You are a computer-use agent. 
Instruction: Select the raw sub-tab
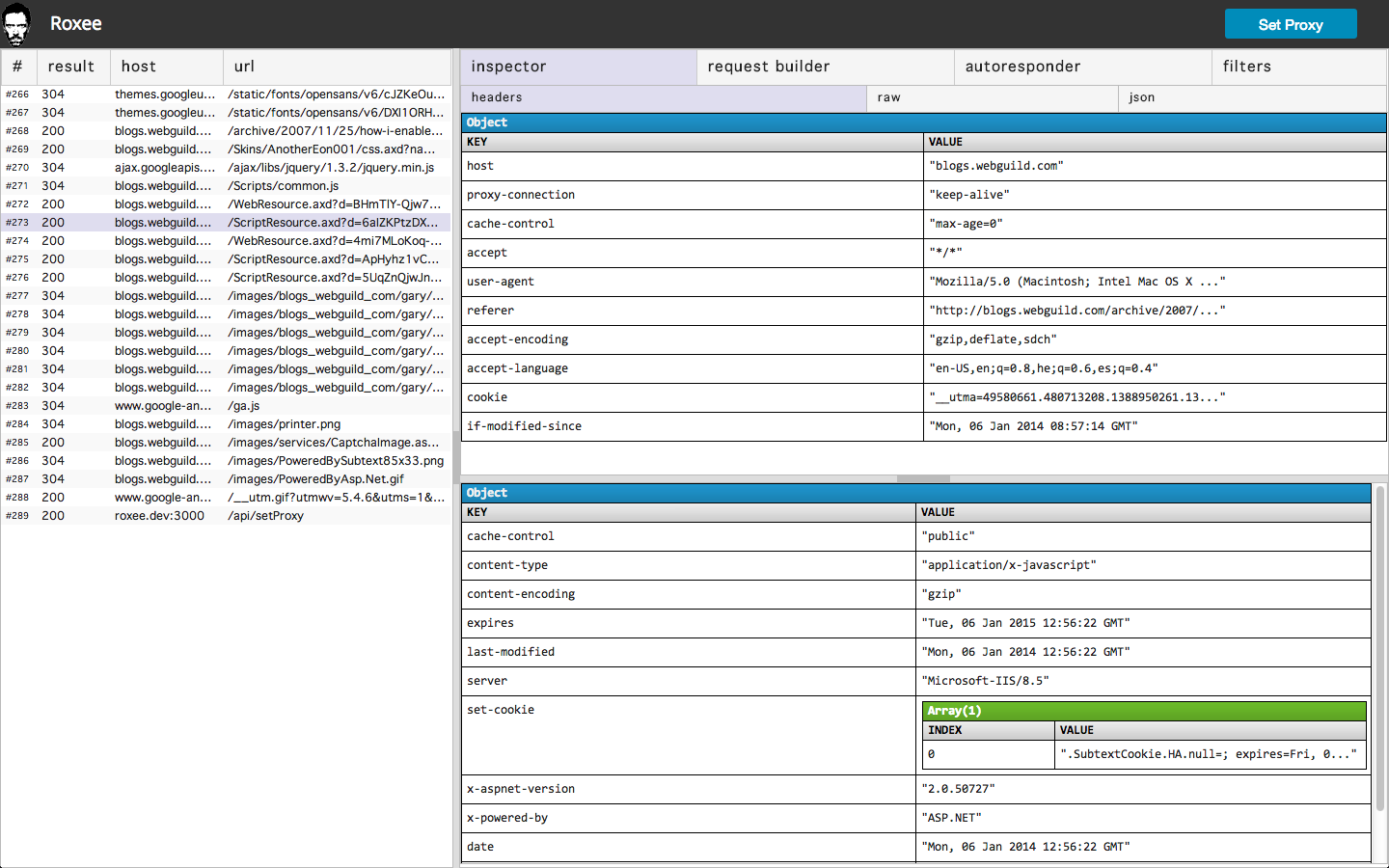(993, 97)
